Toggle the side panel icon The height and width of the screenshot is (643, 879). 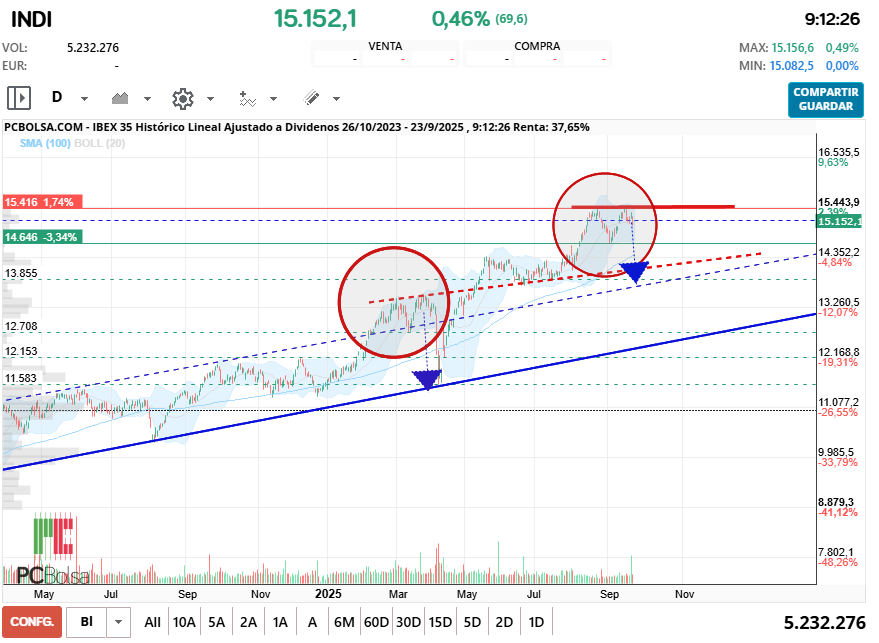19,98
